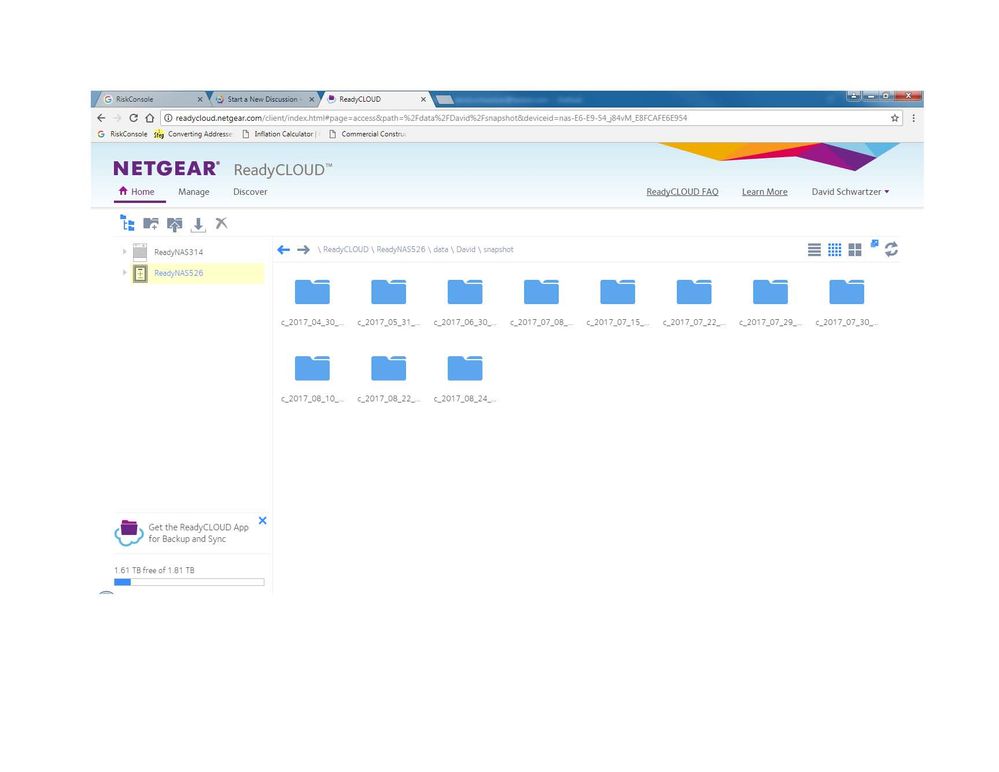The width and height of the screenshot is (999, 772).
Task: Click the download toolbar icon
Action: 198,224
